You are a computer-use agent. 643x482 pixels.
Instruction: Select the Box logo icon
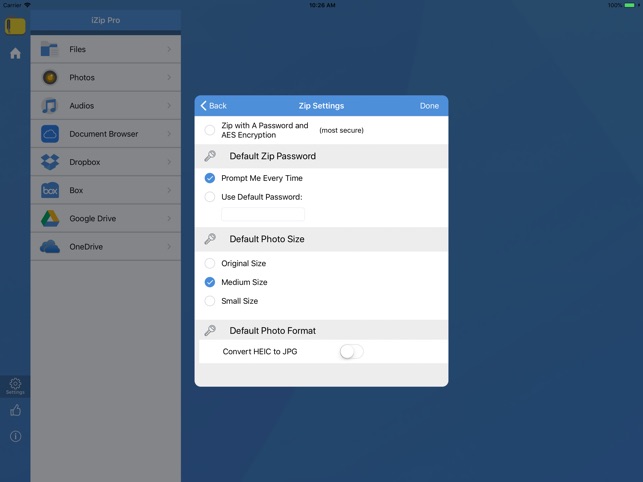point(50,190)
